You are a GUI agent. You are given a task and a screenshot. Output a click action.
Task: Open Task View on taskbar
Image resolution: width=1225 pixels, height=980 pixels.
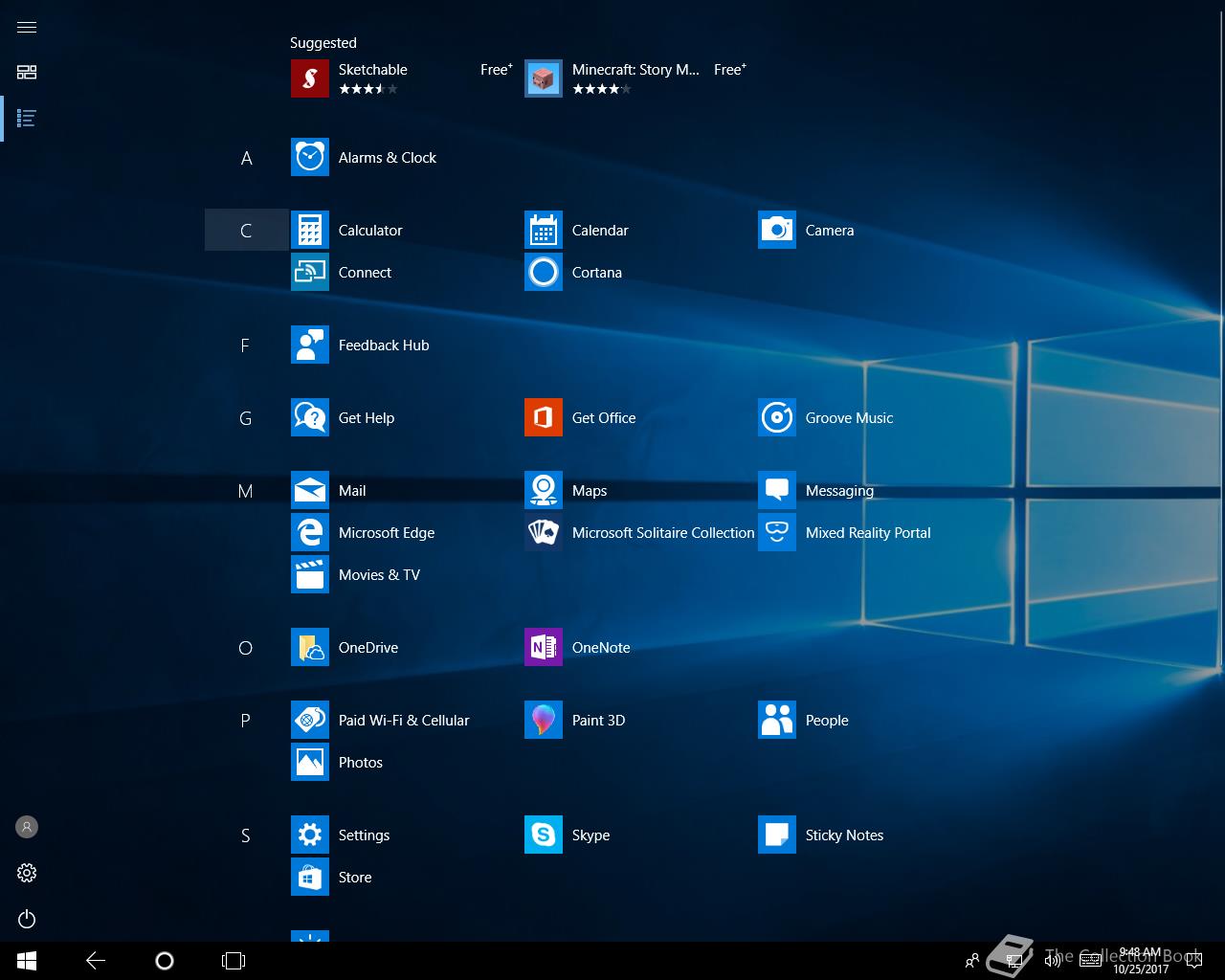point(234,961)
